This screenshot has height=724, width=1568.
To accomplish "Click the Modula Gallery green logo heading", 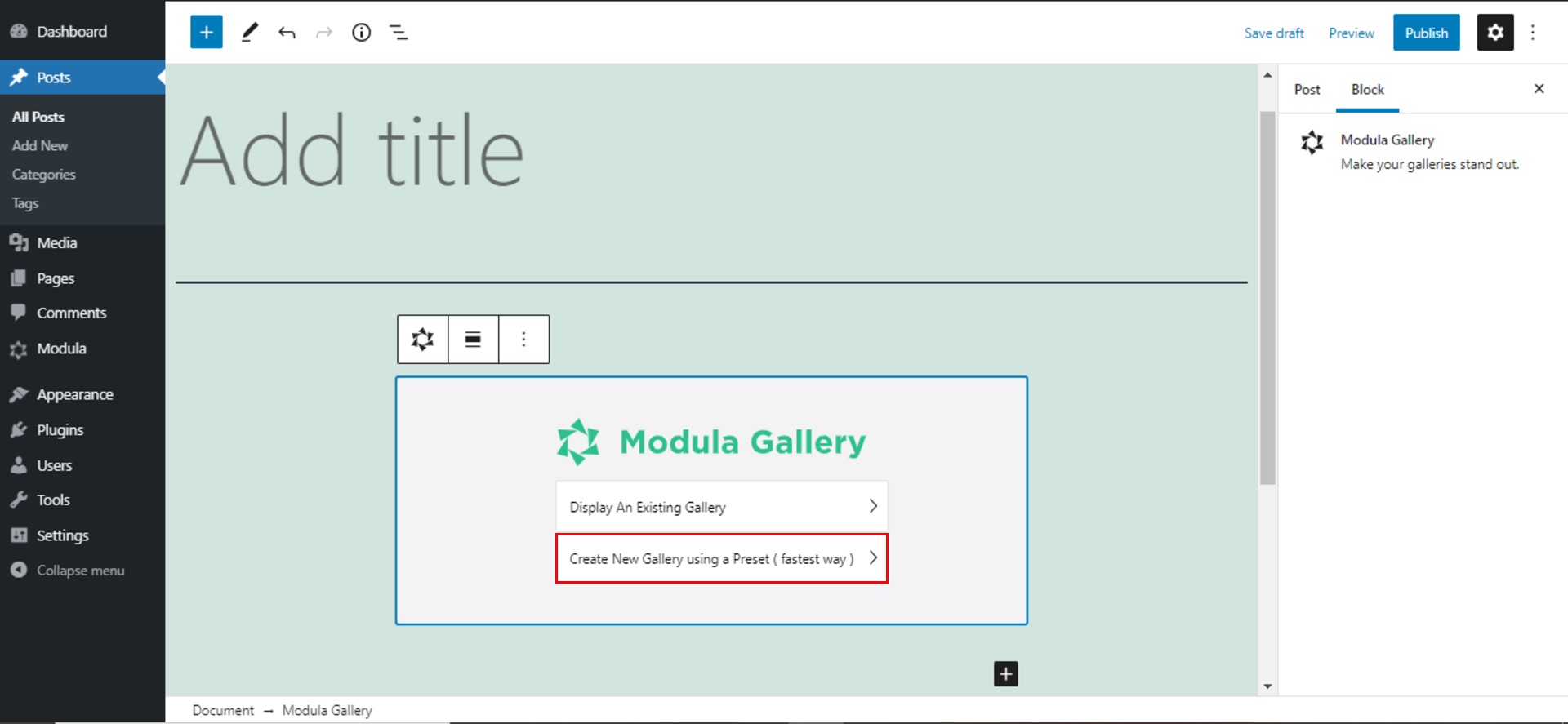I will click(x=711, y=442).
